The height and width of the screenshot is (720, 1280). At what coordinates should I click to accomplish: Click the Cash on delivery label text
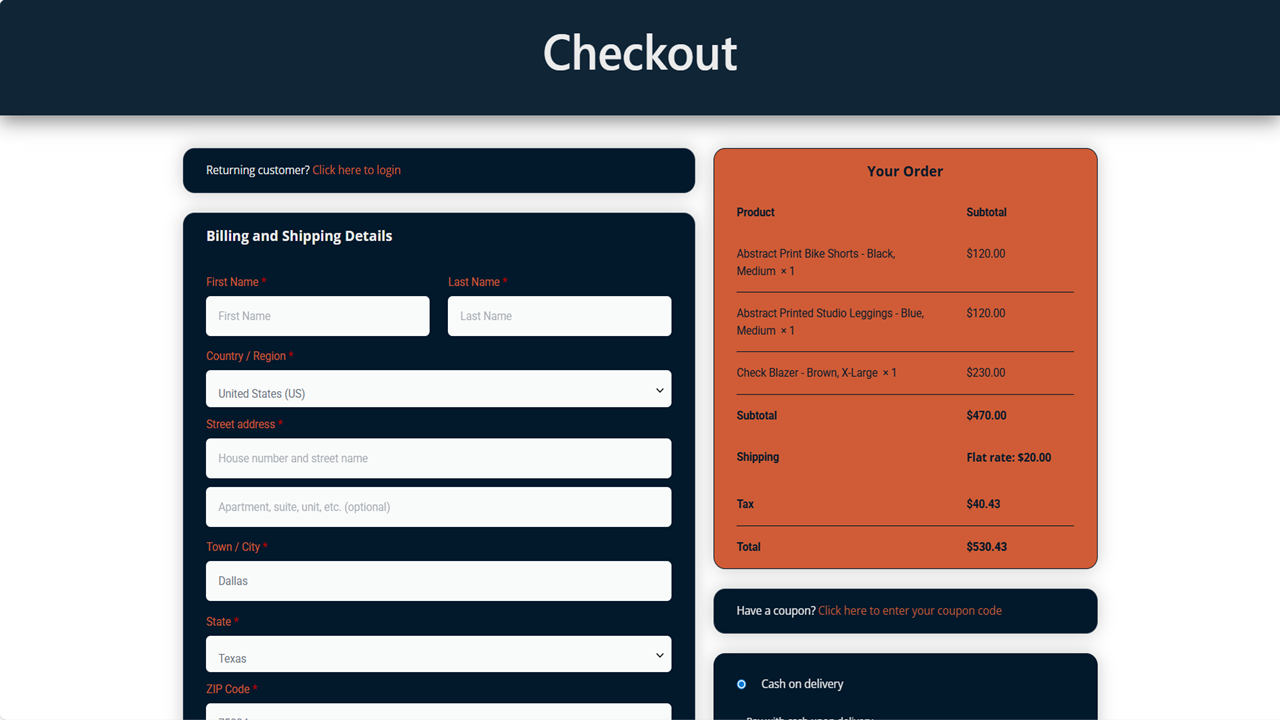(x=802, y=684)
